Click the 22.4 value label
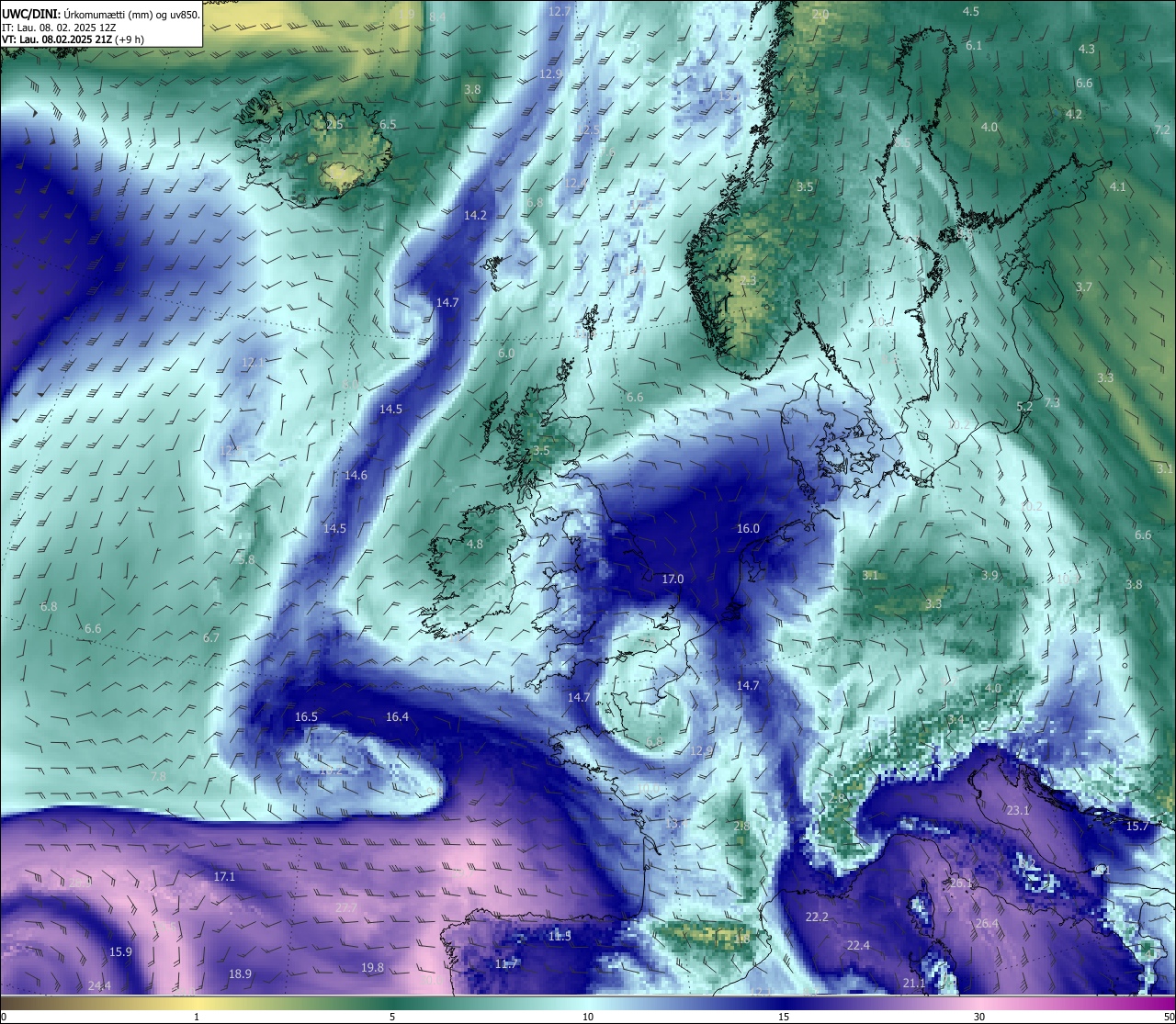Image resolution: width=1176 pixels, height=1024 pixels. click(858, 945)
